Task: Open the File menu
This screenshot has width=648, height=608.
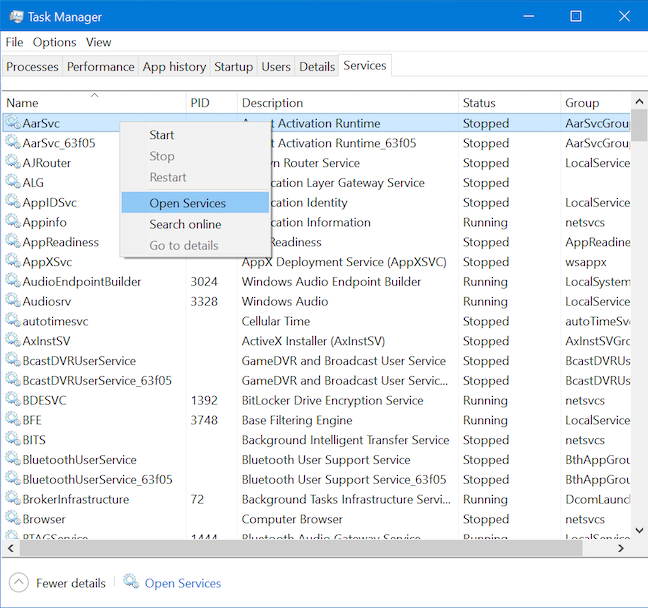Action: point(14,42)
